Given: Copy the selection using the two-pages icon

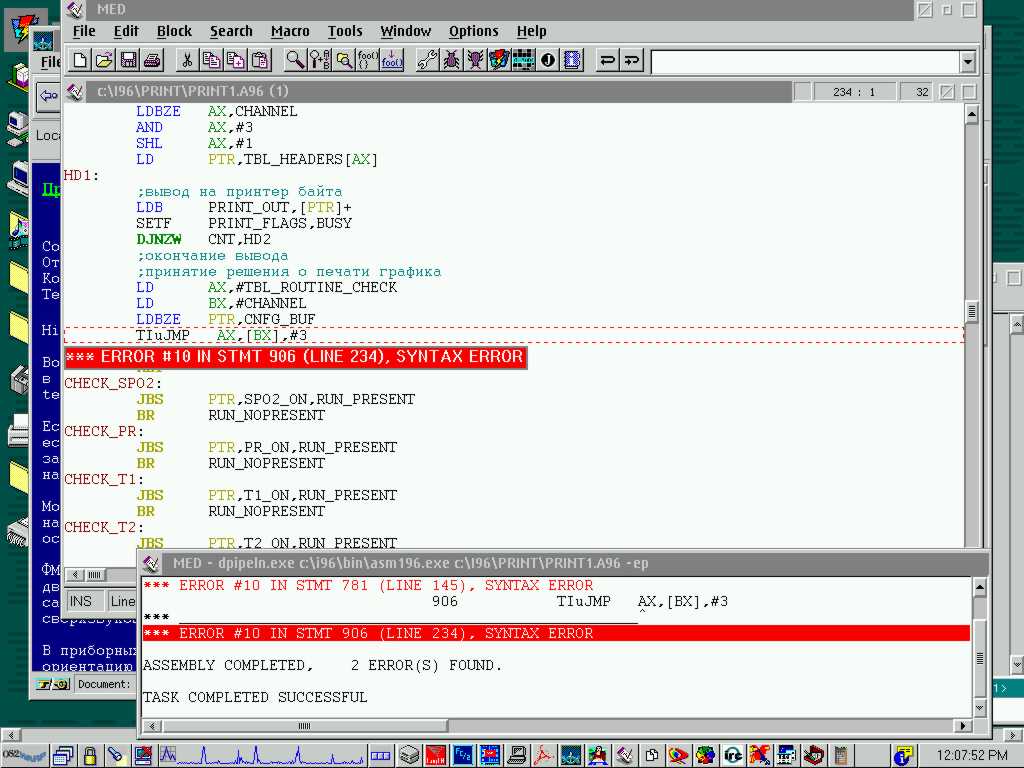Looking at the screenshot, I should coord(211,60).
